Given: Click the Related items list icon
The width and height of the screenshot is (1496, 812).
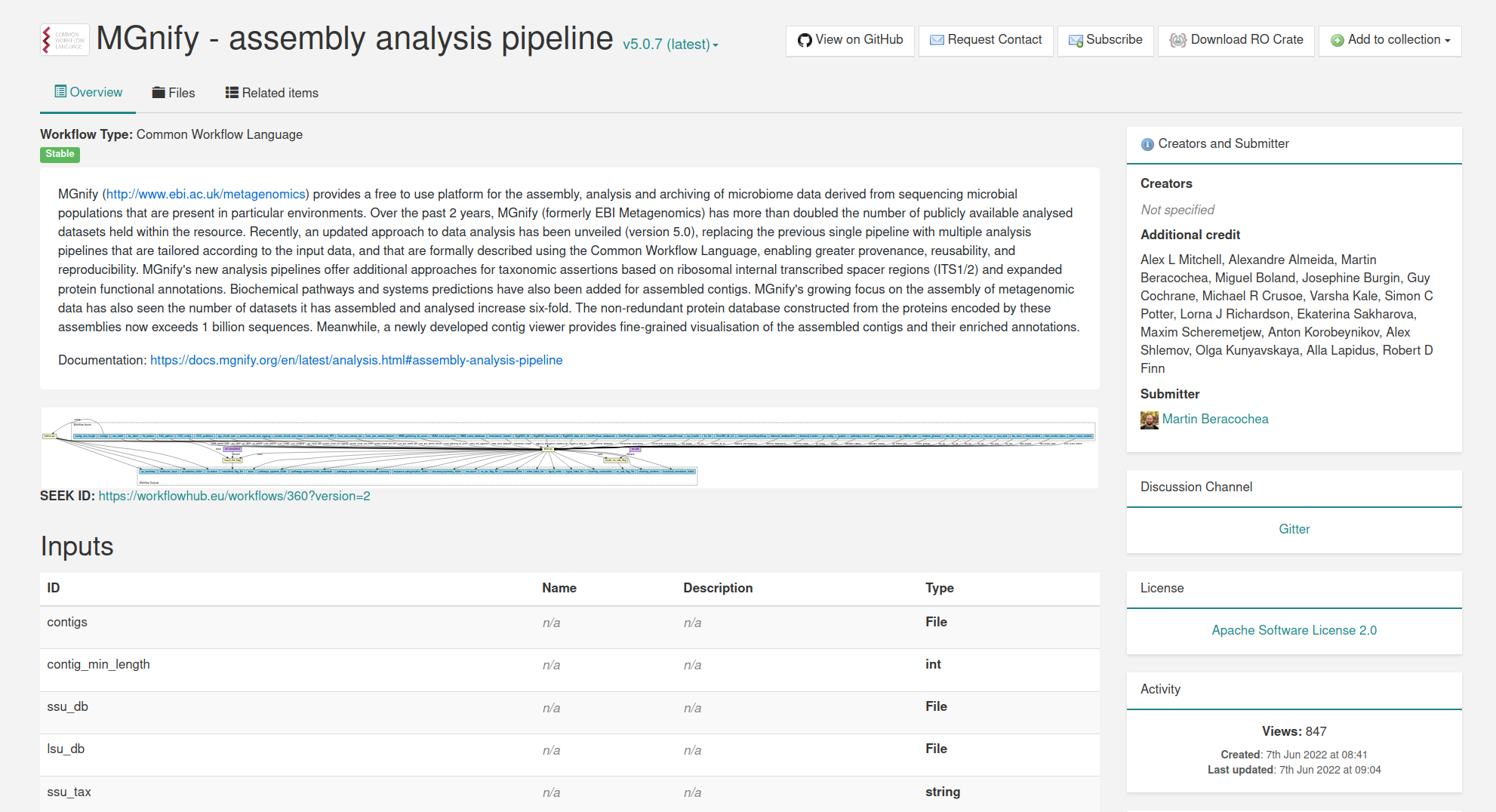Looking at the screenshot, I should (x=232, y=93).
